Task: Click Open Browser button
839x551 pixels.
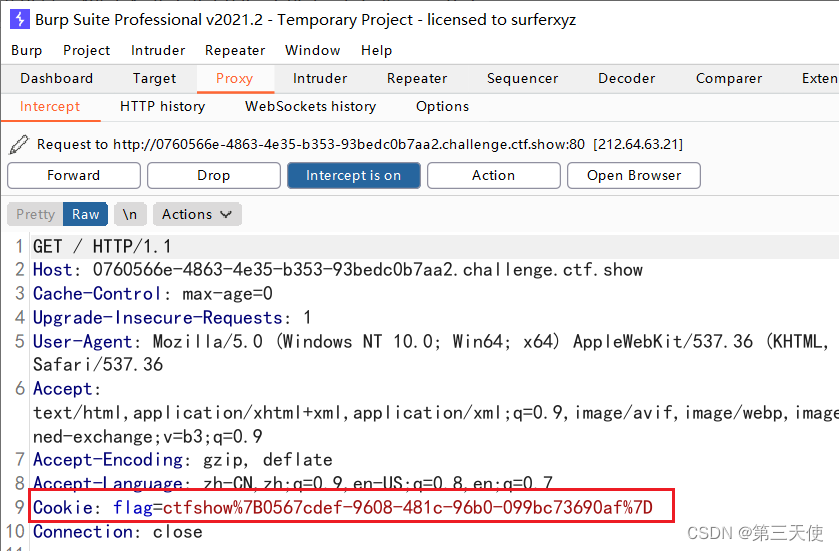Action: point(634,175)
